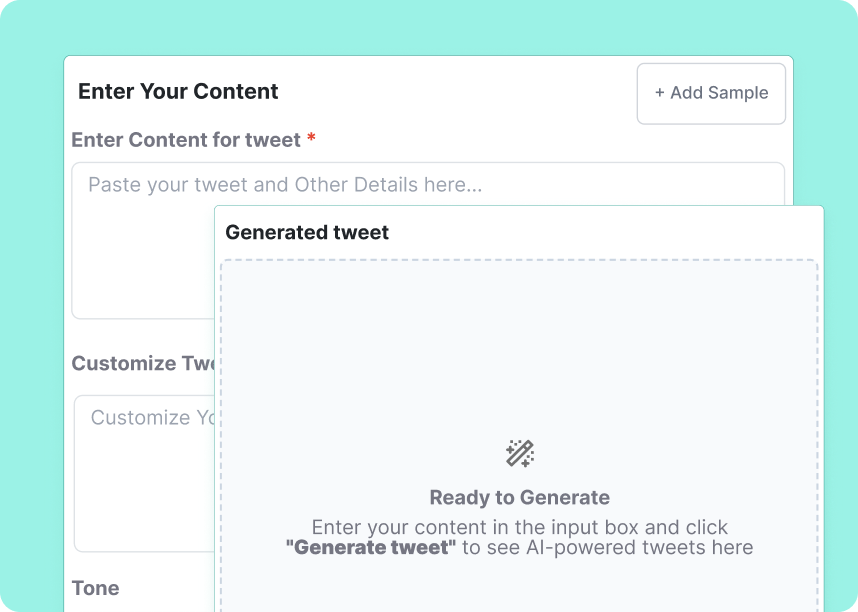Click the Customize Tweet text box
Image resolution: width=858 pixels, height=612 pixels.
140,470
